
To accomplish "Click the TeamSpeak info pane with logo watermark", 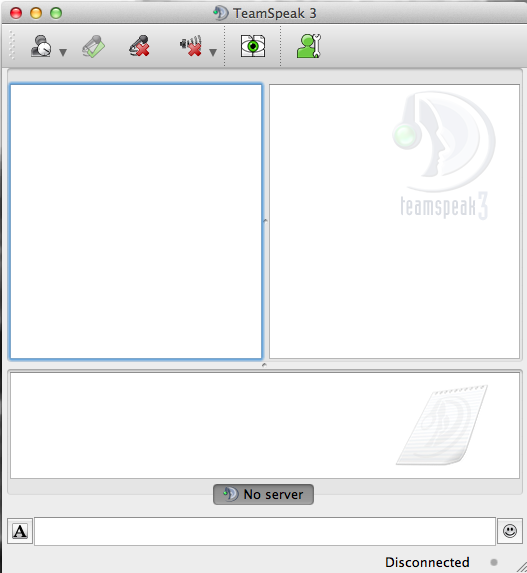I will [394, 221].
